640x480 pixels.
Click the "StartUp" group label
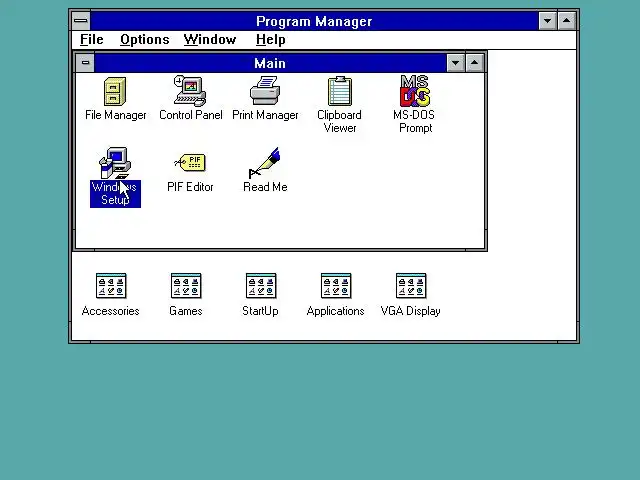coord(260,311)
